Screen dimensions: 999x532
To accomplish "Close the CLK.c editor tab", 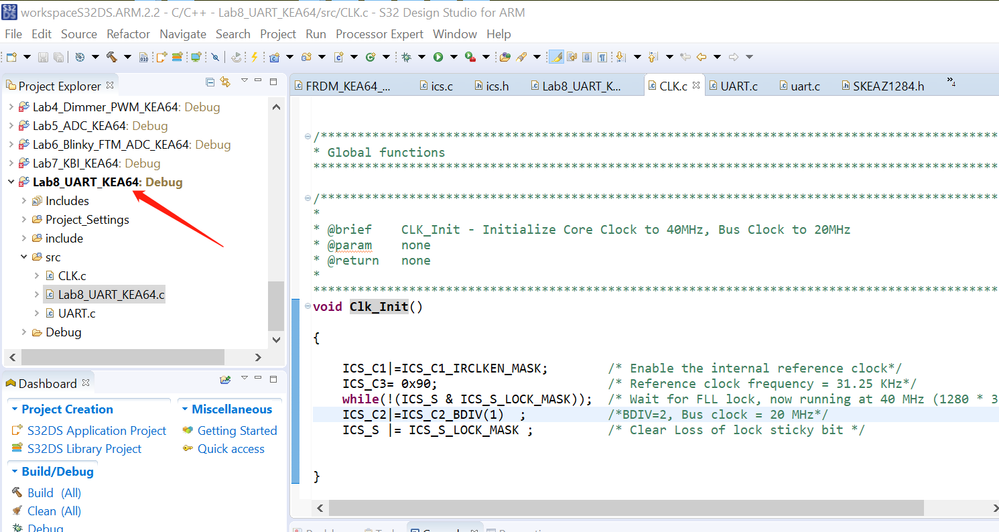I will [696, 85].
